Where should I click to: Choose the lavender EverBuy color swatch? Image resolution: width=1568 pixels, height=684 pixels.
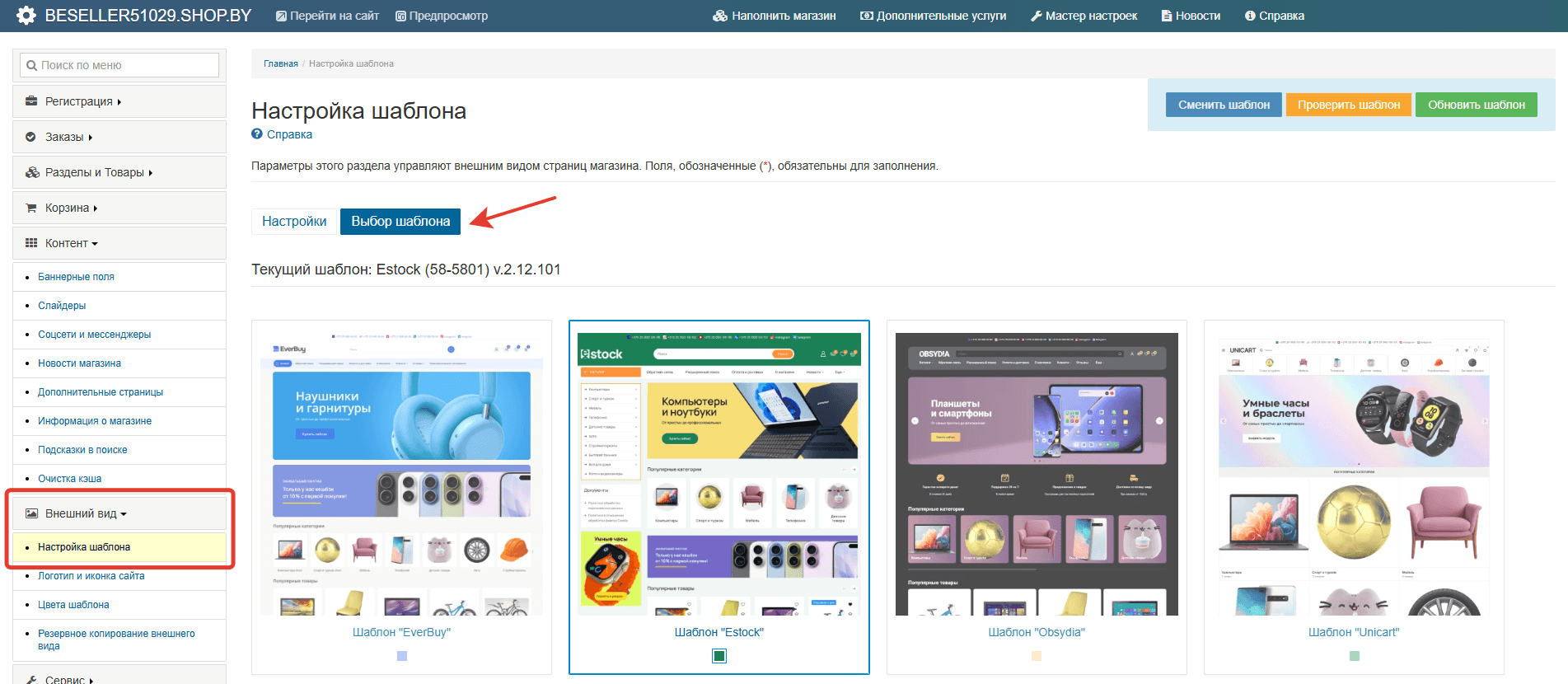tap(402, 656)
